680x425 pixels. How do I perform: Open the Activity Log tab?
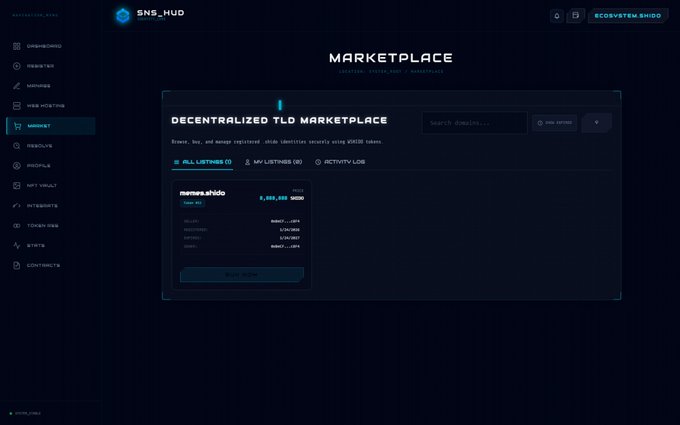(x=340, y=162)
